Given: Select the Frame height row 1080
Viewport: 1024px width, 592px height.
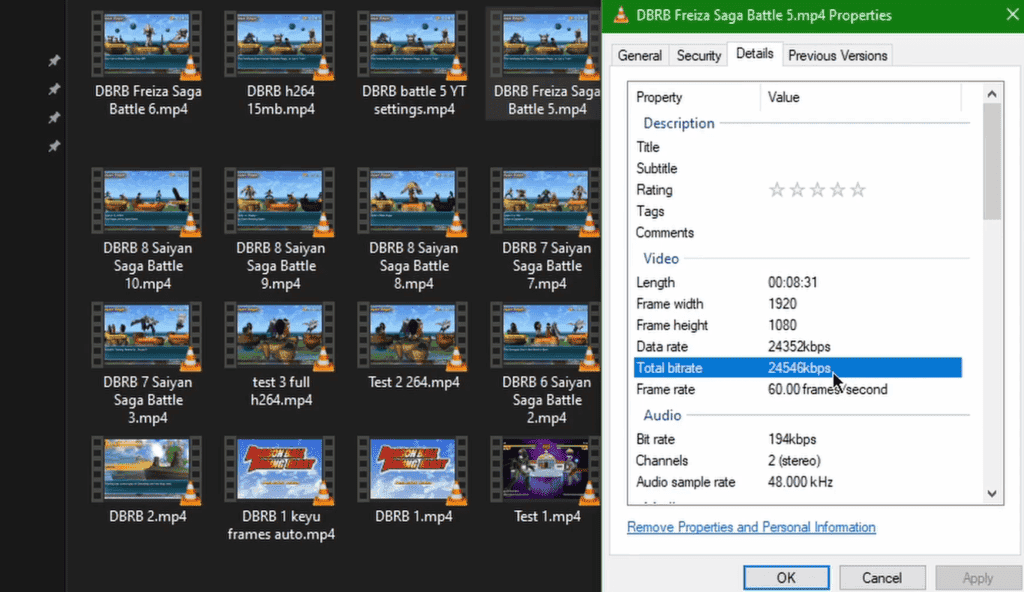Looking at the screenshot, I should click(797, 325).
